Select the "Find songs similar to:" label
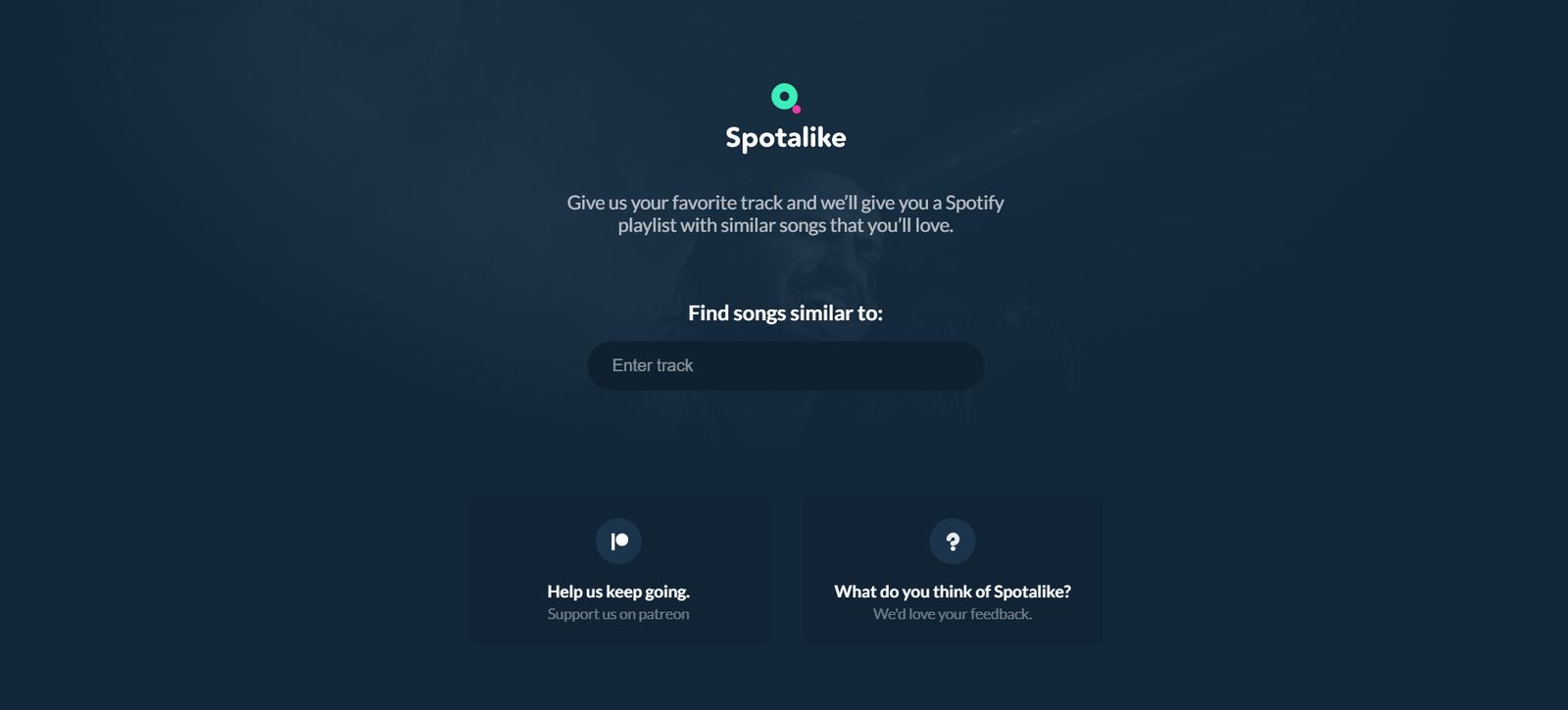Viewport: 1568px width, 710px height. pos(785,313)
